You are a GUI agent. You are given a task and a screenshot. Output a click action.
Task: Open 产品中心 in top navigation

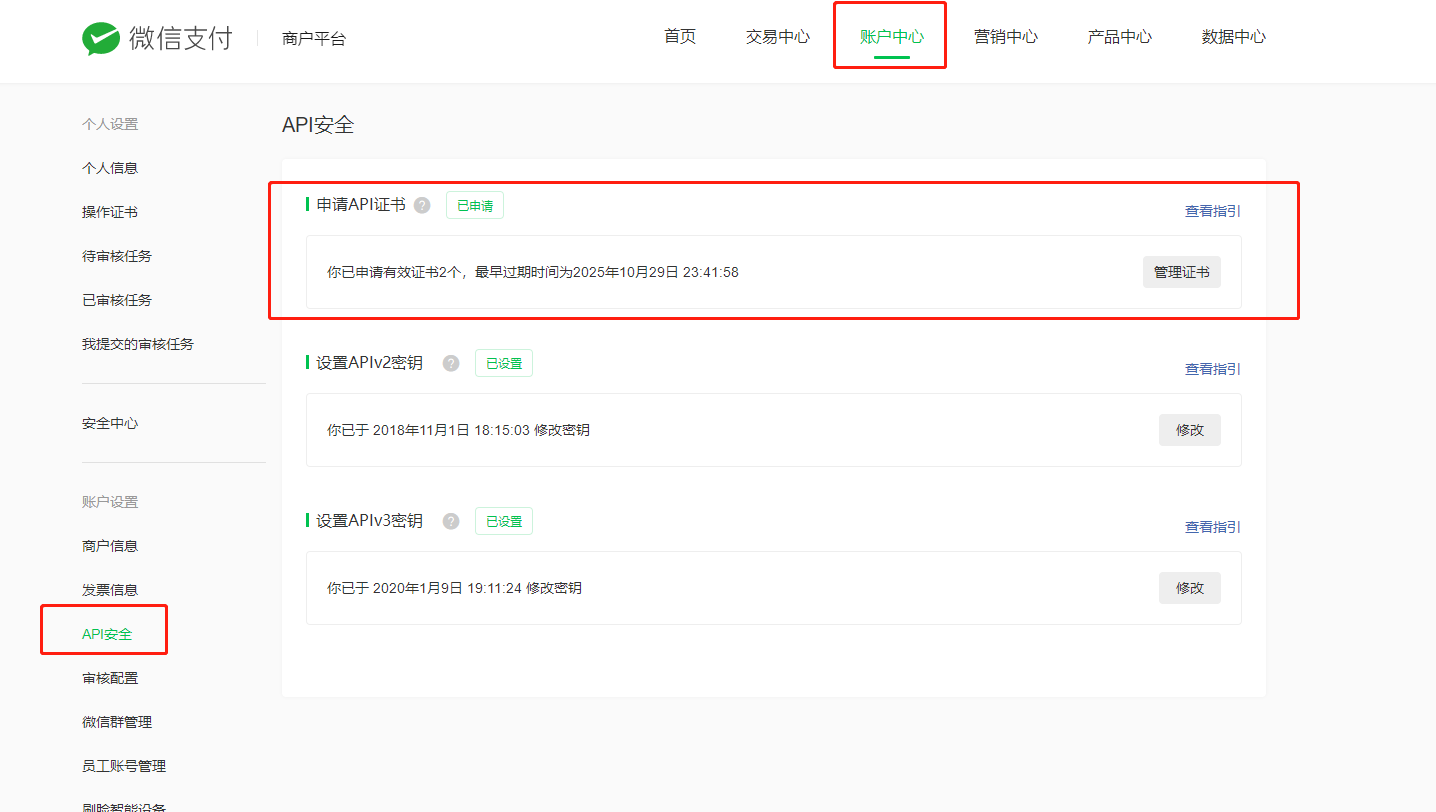(1120, 37)
